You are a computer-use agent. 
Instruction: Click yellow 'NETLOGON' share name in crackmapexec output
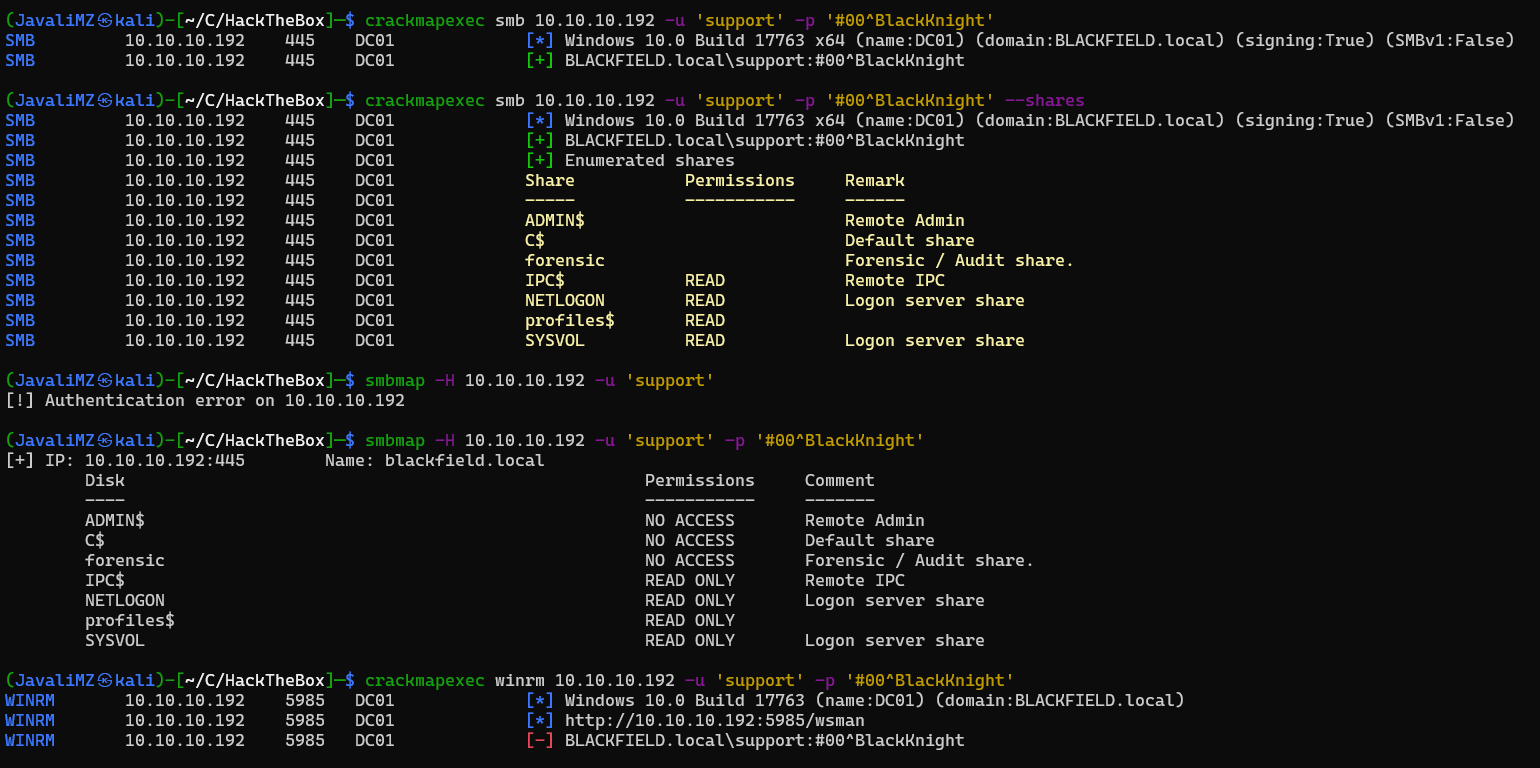pos(565,300)
